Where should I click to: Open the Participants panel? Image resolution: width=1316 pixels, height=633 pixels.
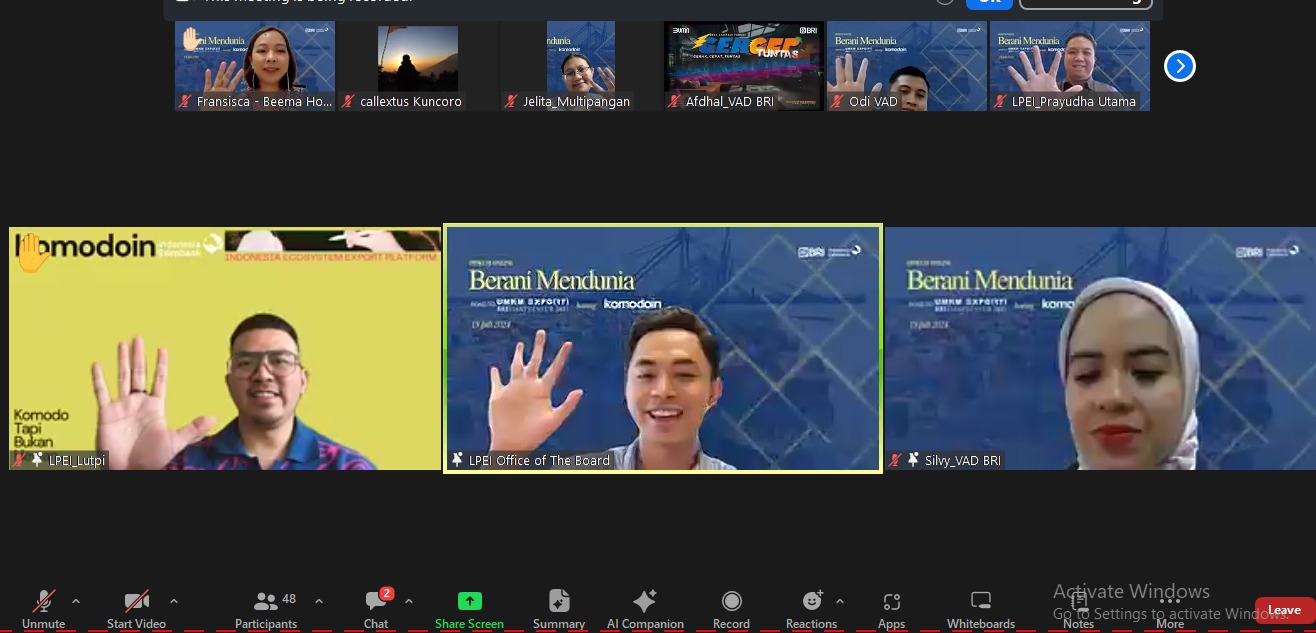pyautogui.click(x=266, y=607)
